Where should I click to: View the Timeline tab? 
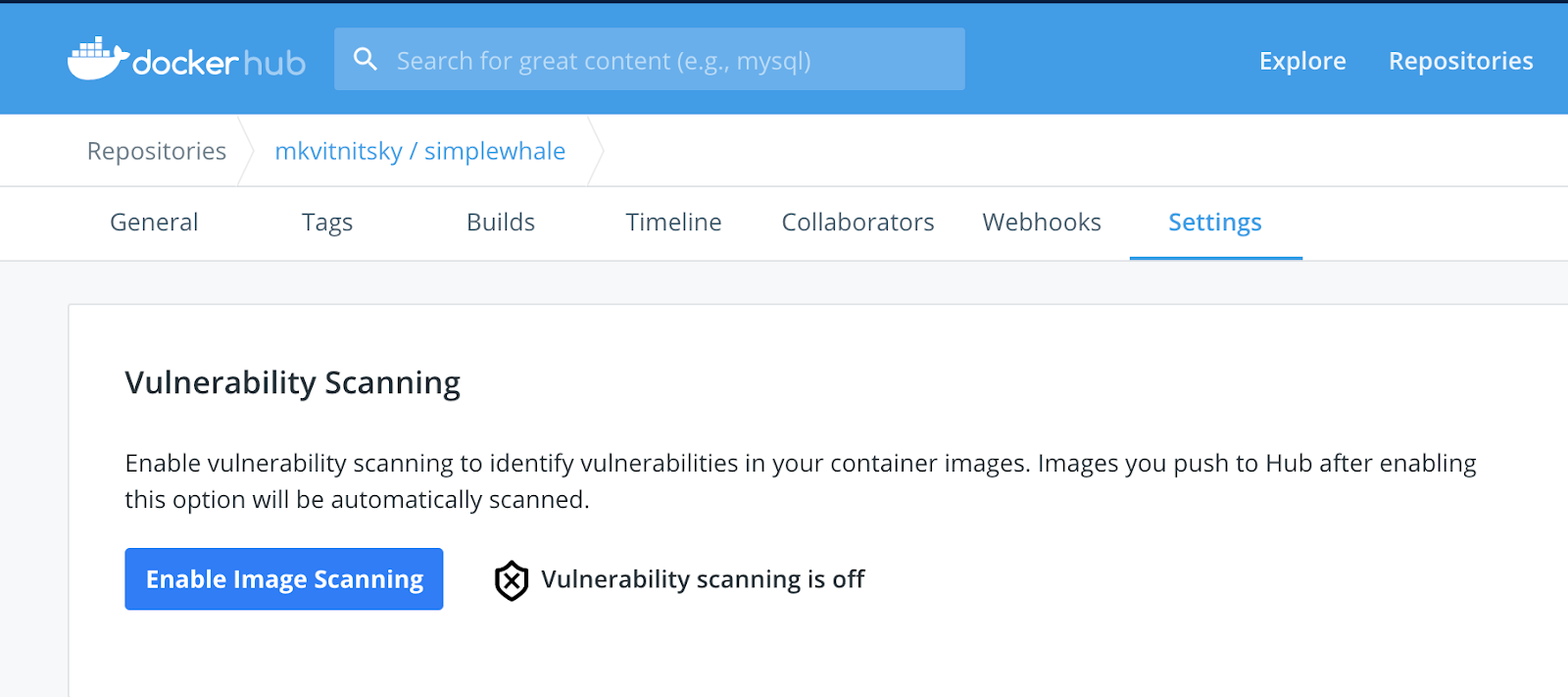673,223
